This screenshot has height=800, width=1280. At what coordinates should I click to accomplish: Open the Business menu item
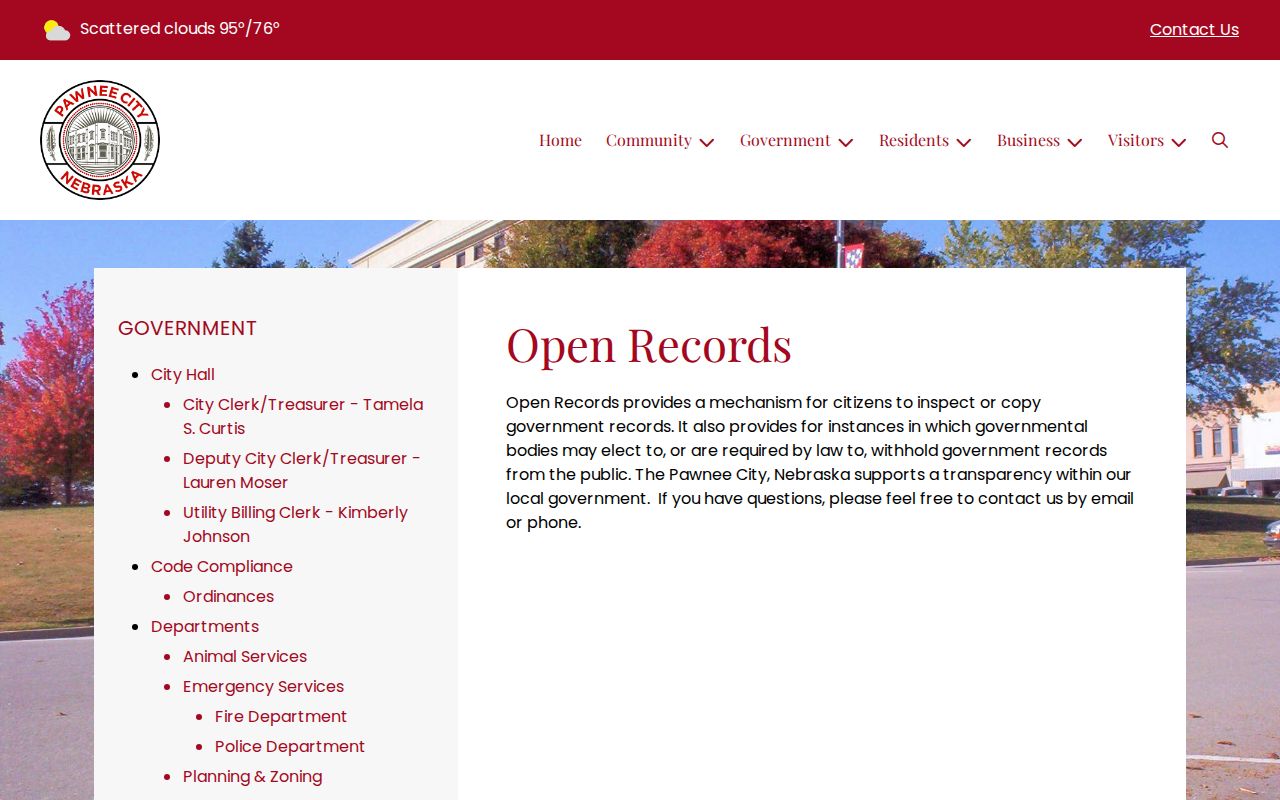tap(1028, 140)
